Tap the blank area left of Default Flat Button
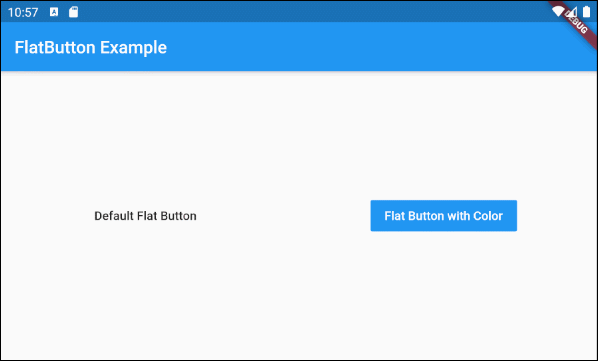The height and width of the screenshot is (361, 598). coord(40,216)
